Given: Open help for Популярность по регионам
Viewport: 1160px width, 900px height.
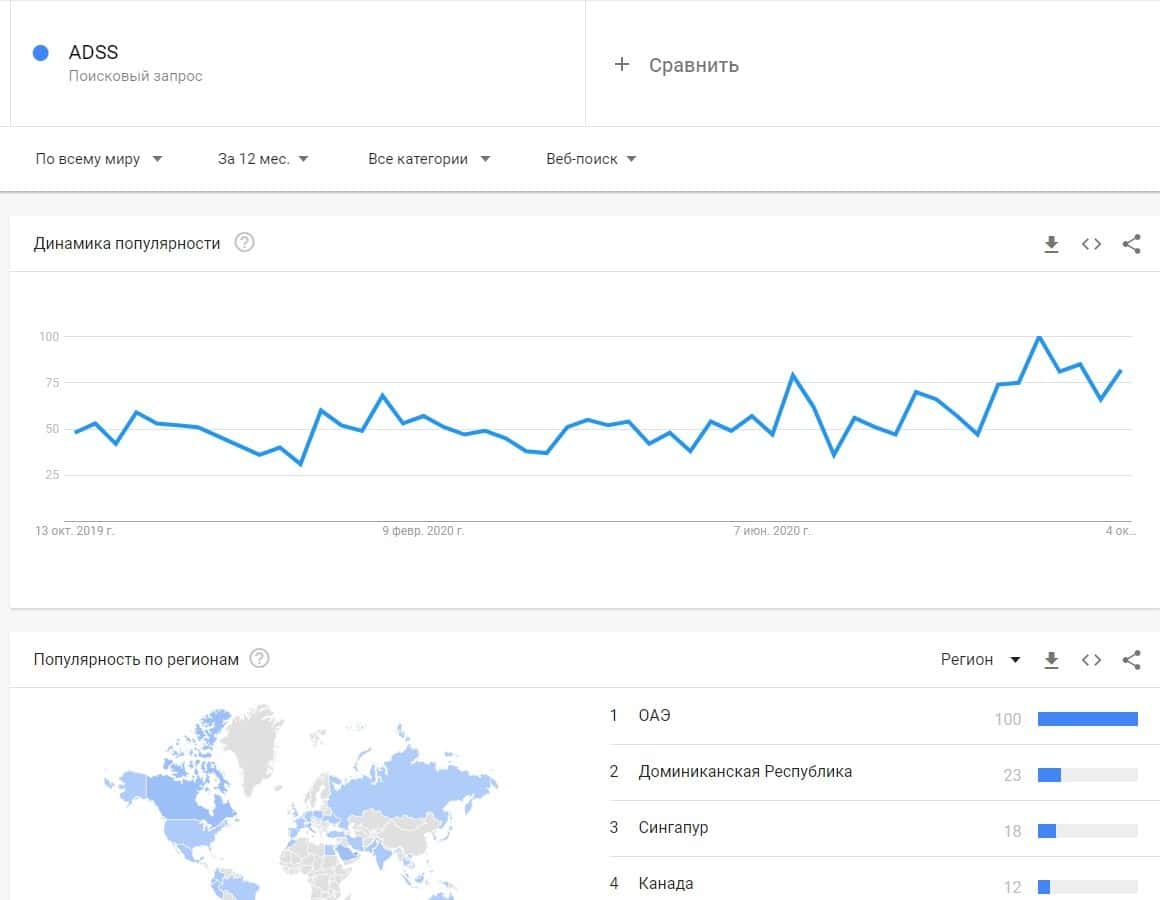Looking at the screenshot, I should 260,659.
